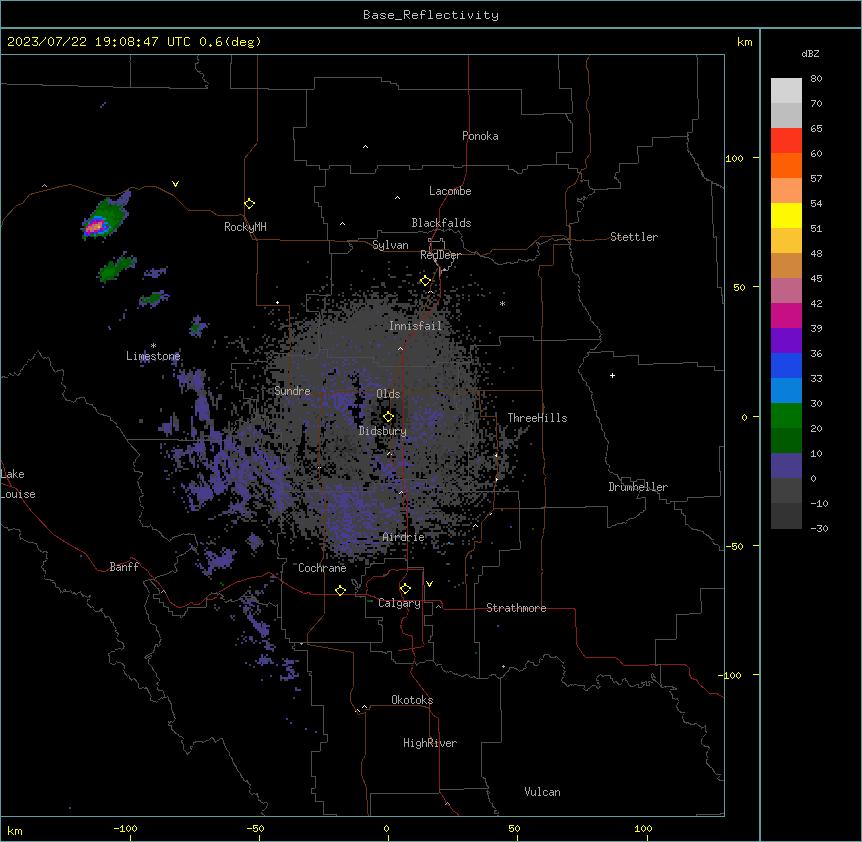862x842 pixels.
Task: Click the Banff town label
Action: 124,567
